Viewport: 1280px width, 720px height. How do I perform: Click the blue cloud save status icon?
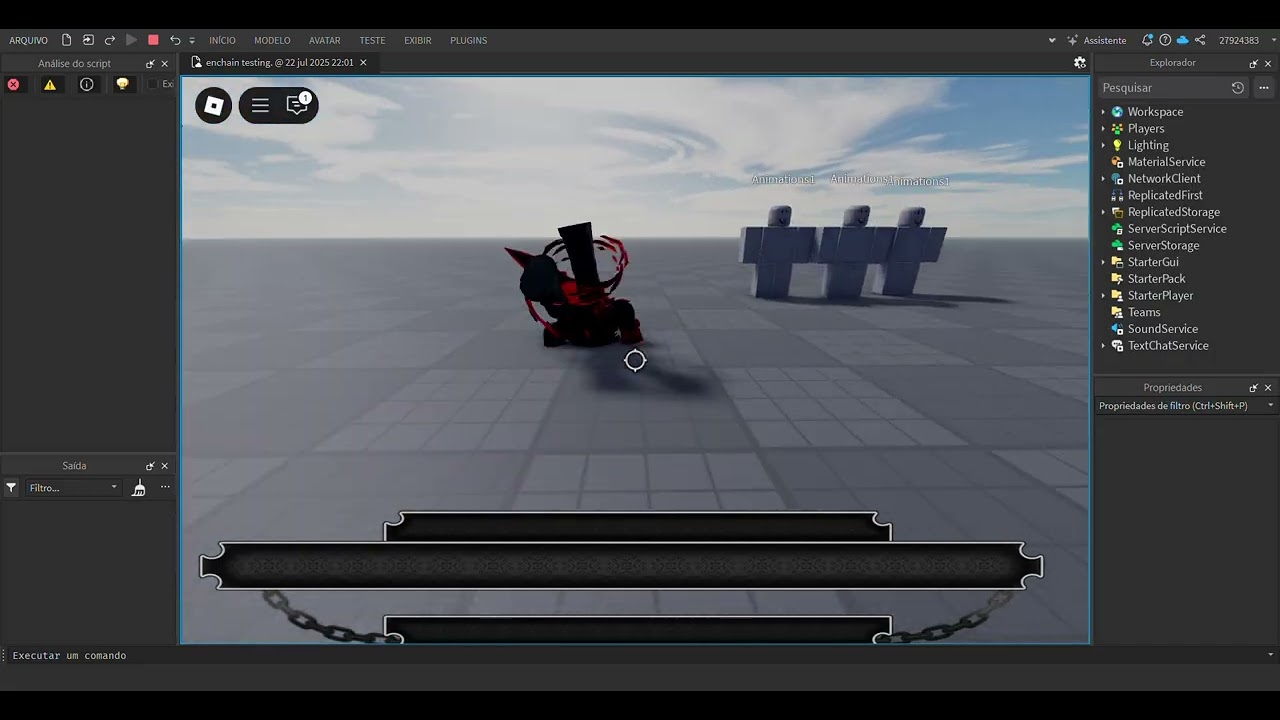pos(1182,40)
